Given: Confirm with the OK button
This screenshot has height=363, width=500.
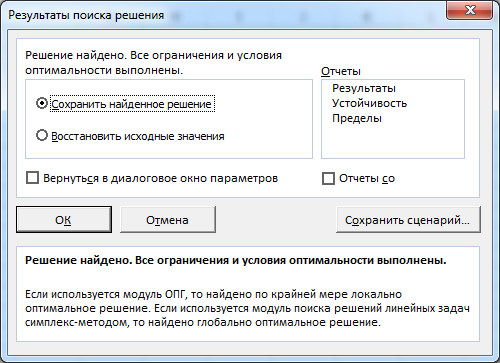Looking at the screenshot, I should [x=64, y=219].
